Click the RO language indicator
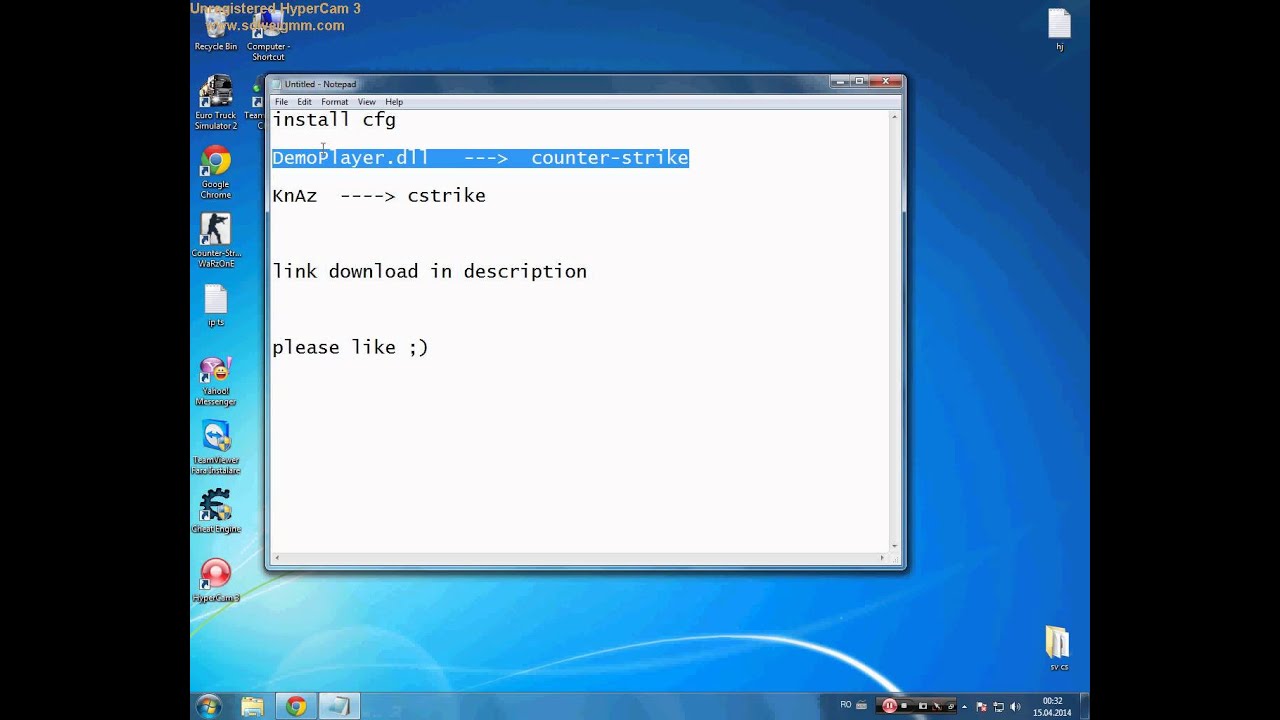The image size is (1280, 720). [x=846, y=705]
